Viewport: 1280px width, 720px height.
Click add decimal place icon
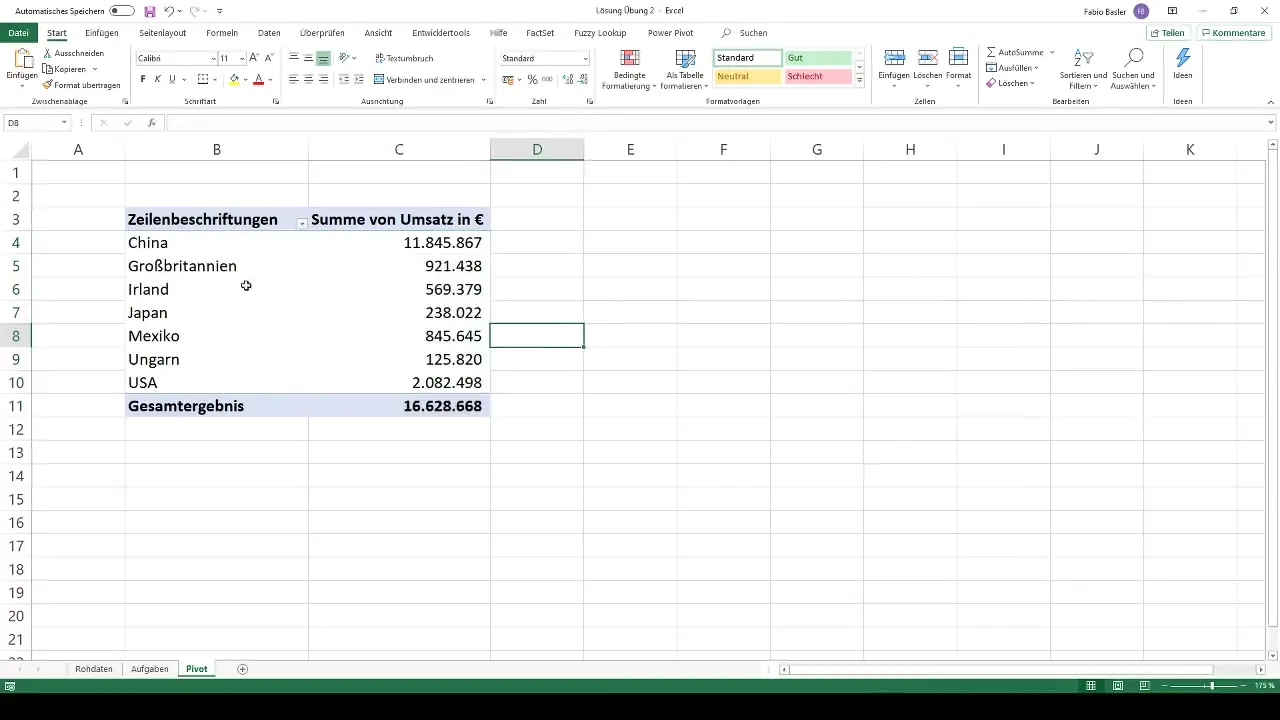pos(568,79)
